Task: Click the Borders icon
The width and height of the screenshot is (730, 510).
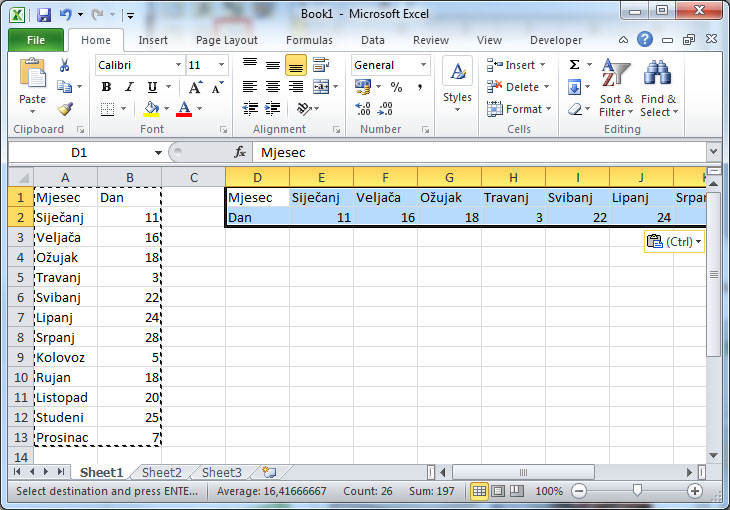Action: [x=108, y=109]
